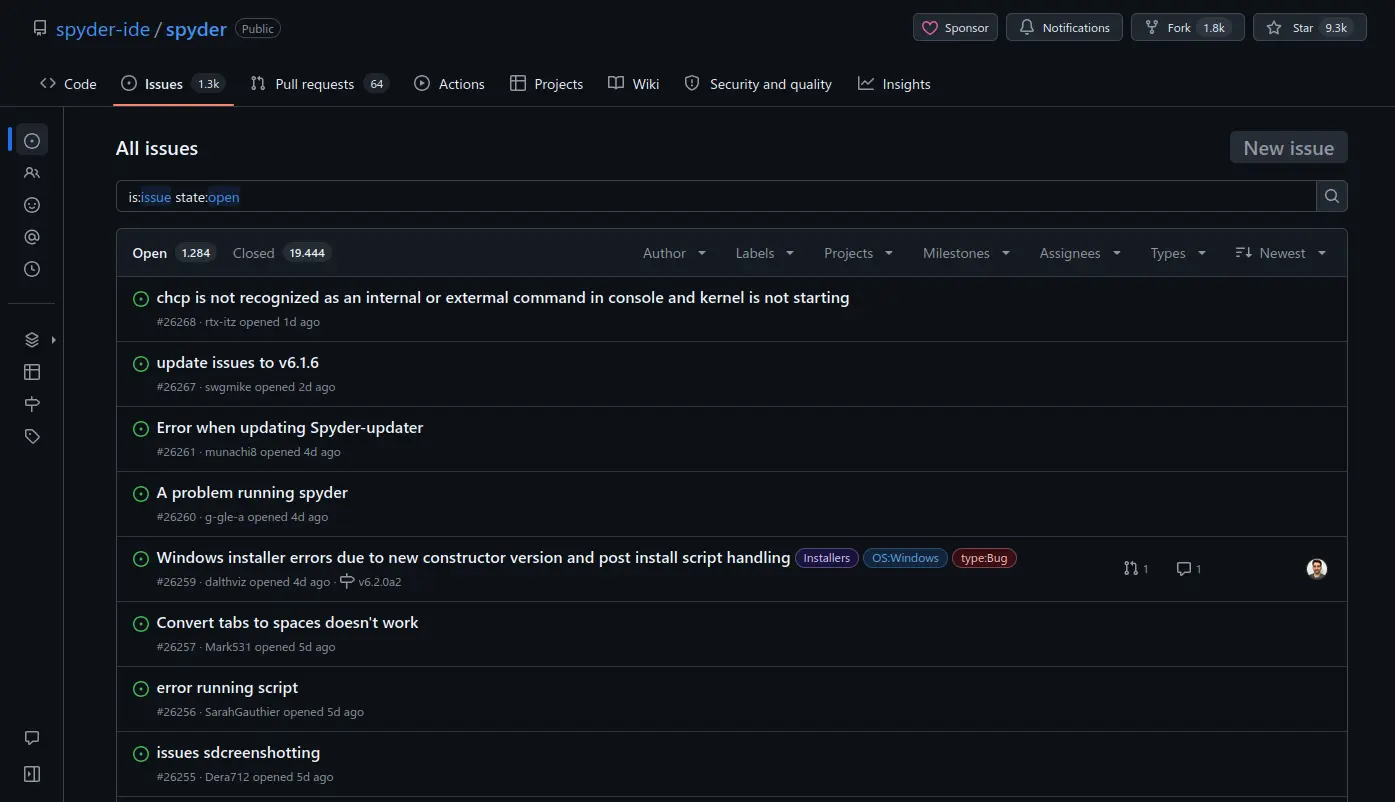Open the Projects table icon in the sidebar
This screenshot has width=1395, height=802.
point(32,372)
